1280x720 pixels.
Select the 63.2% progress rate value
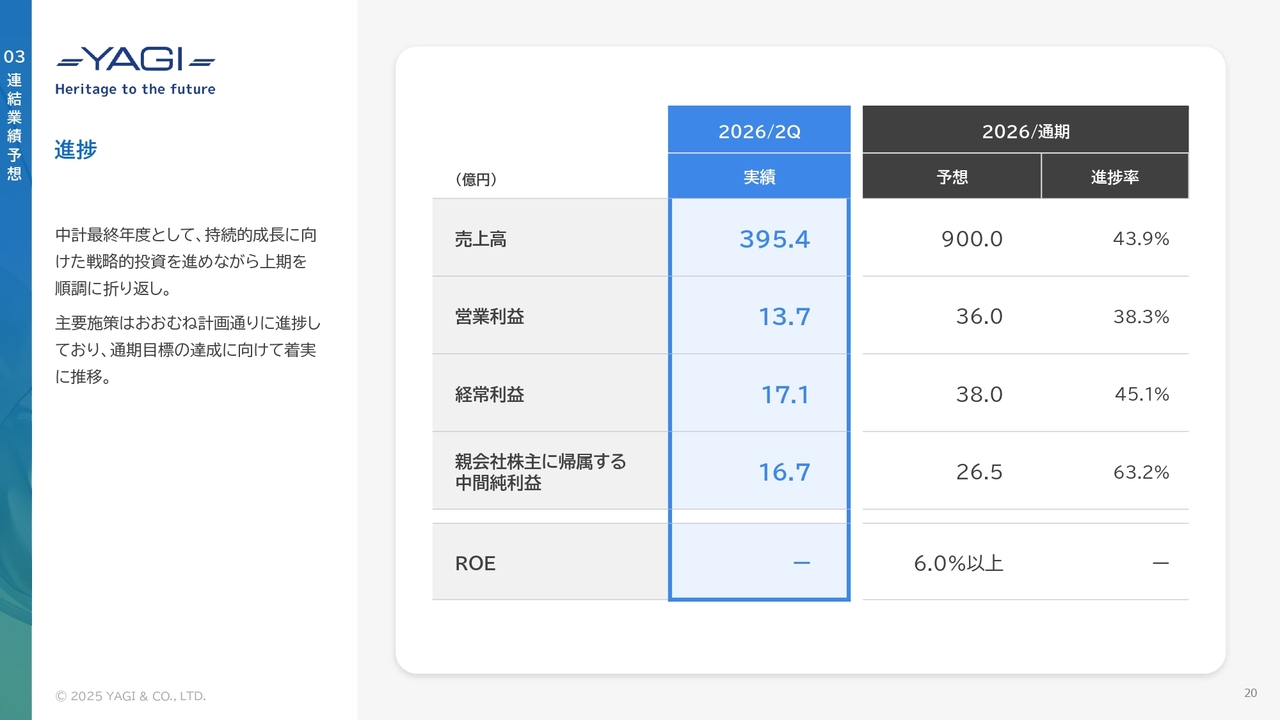[x=1141, y=472]
